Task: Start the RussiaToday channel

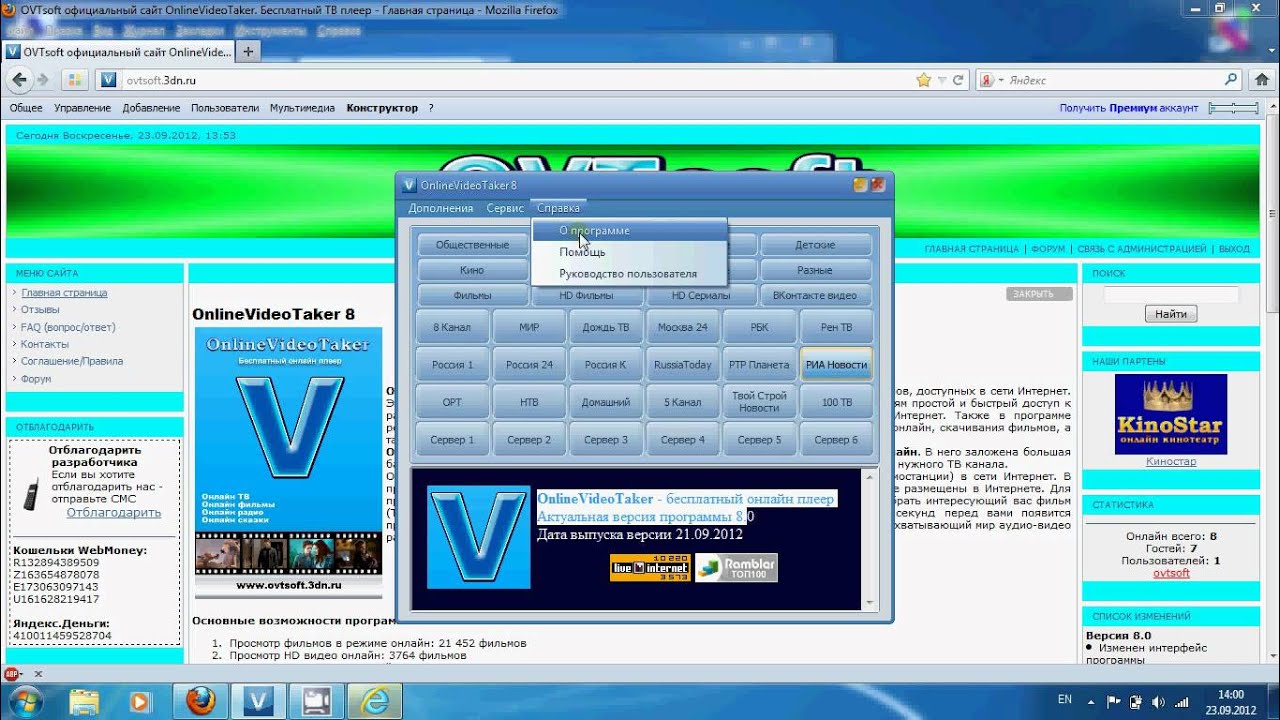Action: [x=683, y=365]
